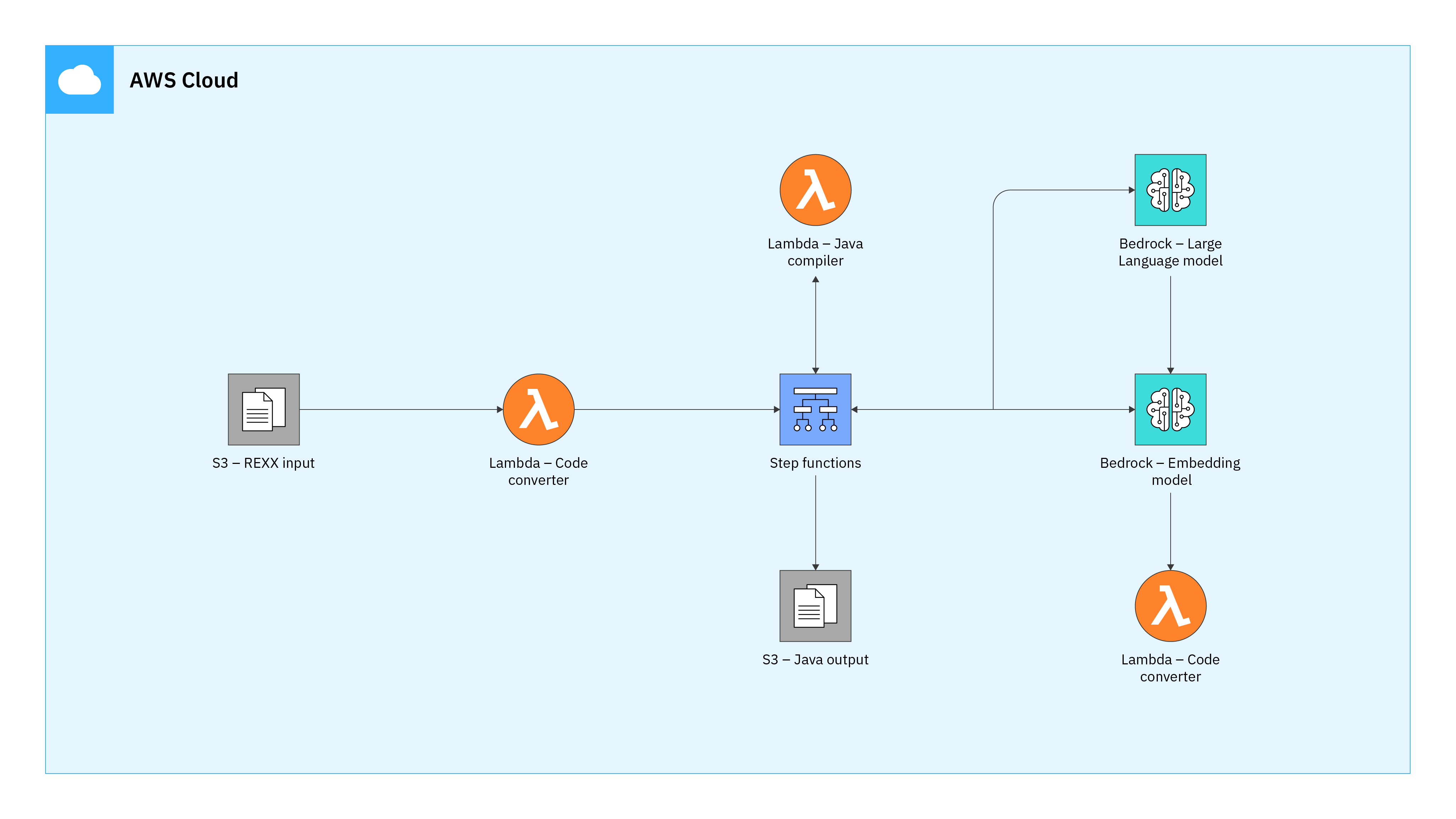Click the Lambda Java compiler icon
The height and width of the screenshot is (819, 1456).
pyautogui.click(x=815, y=190)
